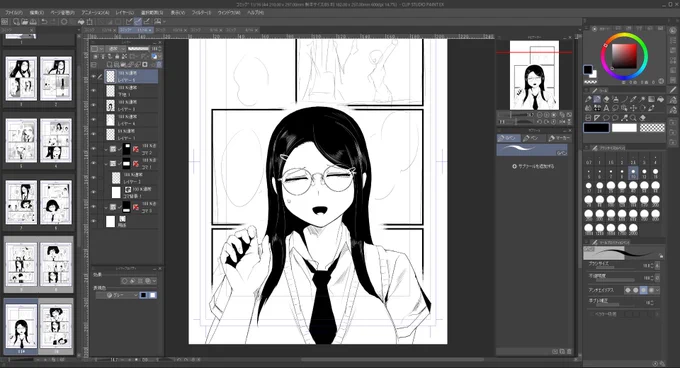
Task: Toggle visibility of コマ 2 frame folder
Action: pos(94,149)
